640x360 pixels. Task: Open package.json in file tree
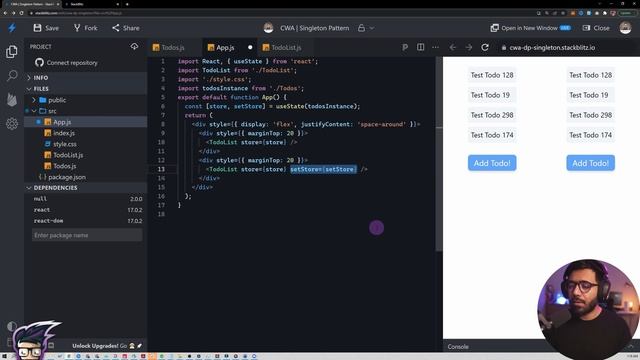pyautogui.click(x=86, y=177)
